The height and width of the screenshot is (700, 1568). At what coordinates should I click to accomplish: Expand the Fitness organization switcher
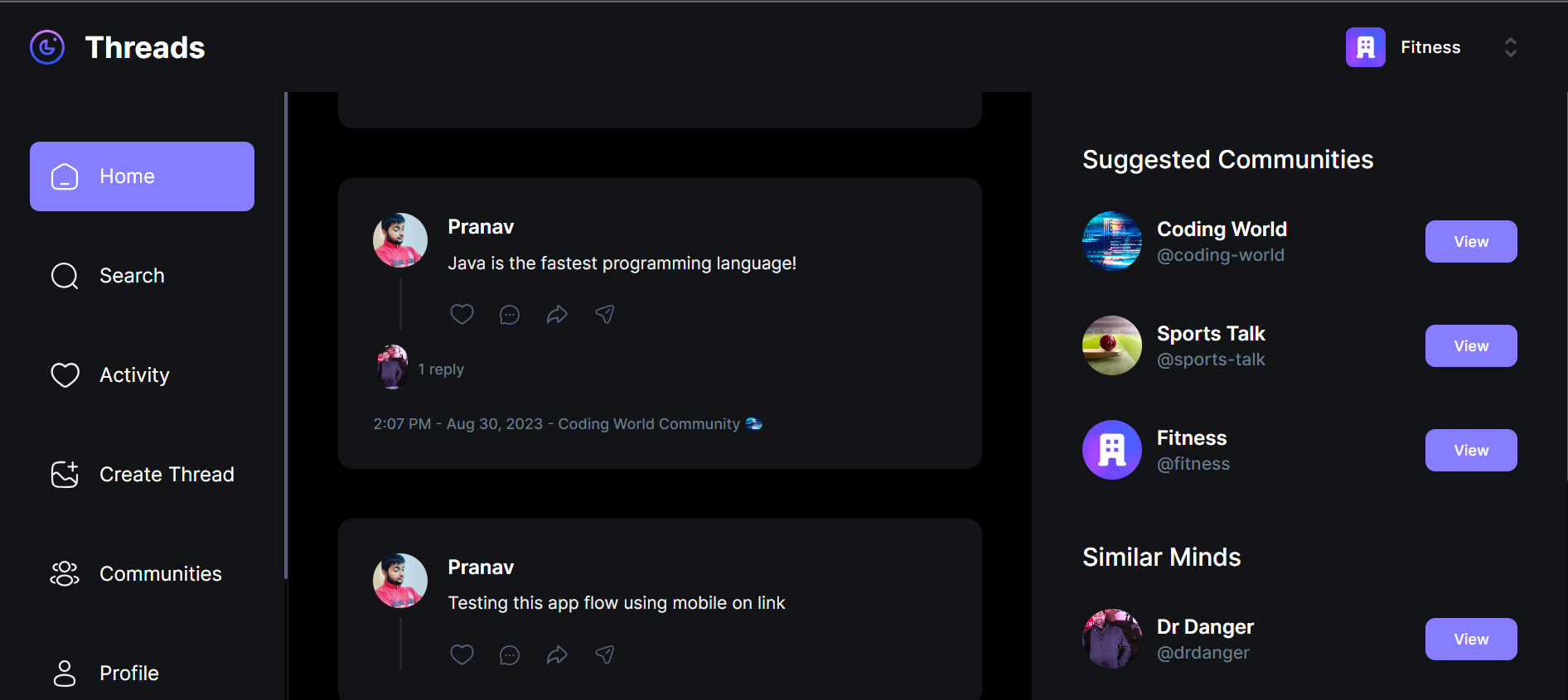(x=1510, y=47)
